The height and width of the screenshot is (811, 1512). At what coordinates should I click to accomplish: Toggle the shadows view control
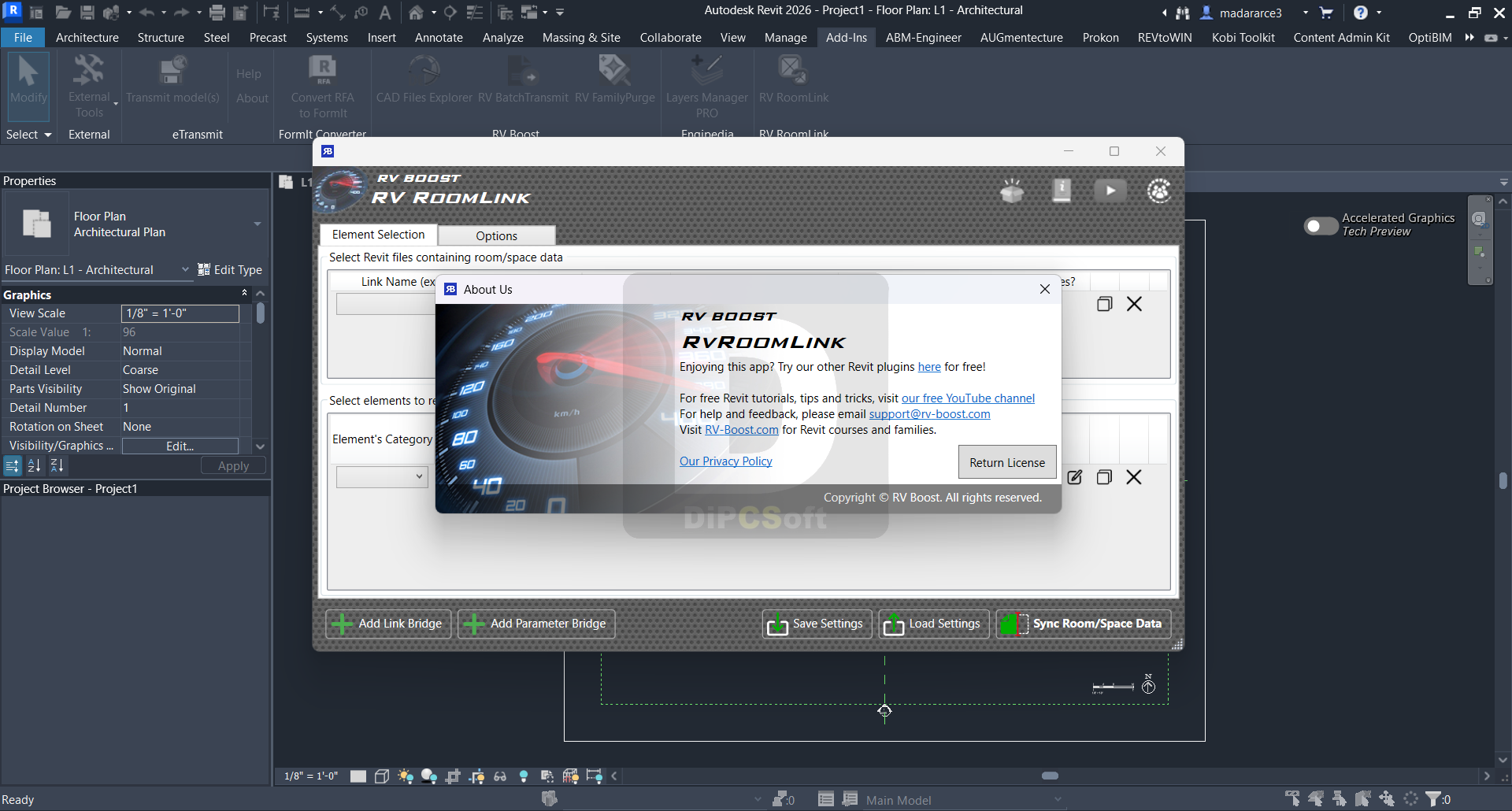point(429,776)
